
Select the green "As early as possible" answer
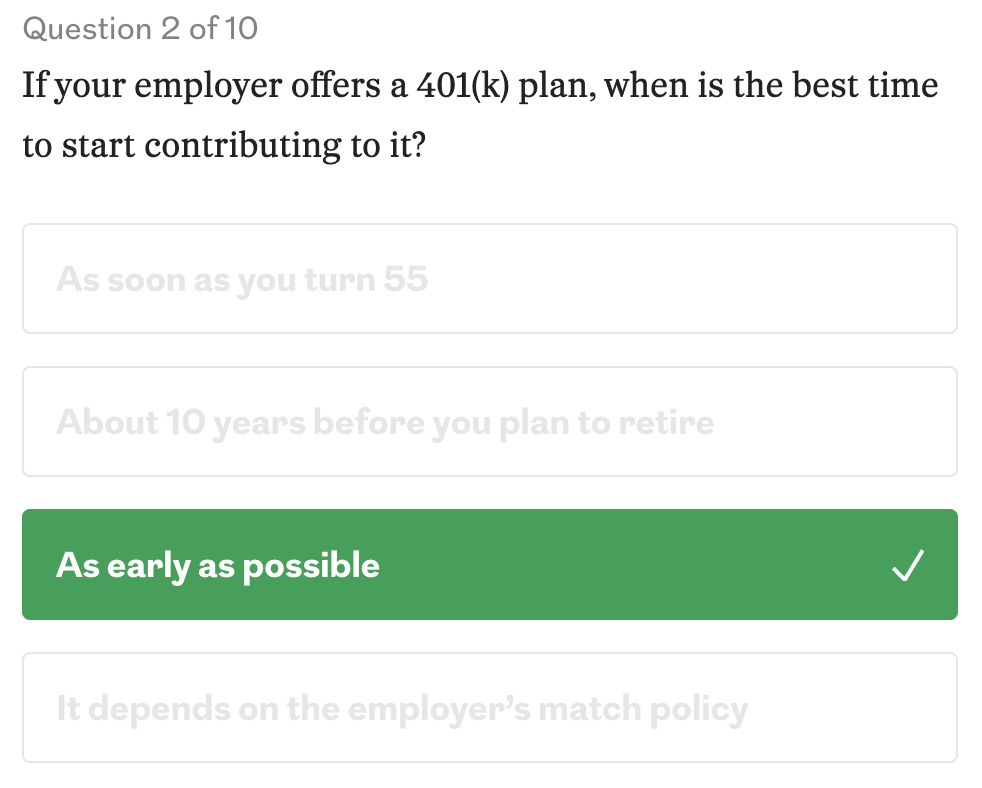pyautogui.click(x=489, y=565)
